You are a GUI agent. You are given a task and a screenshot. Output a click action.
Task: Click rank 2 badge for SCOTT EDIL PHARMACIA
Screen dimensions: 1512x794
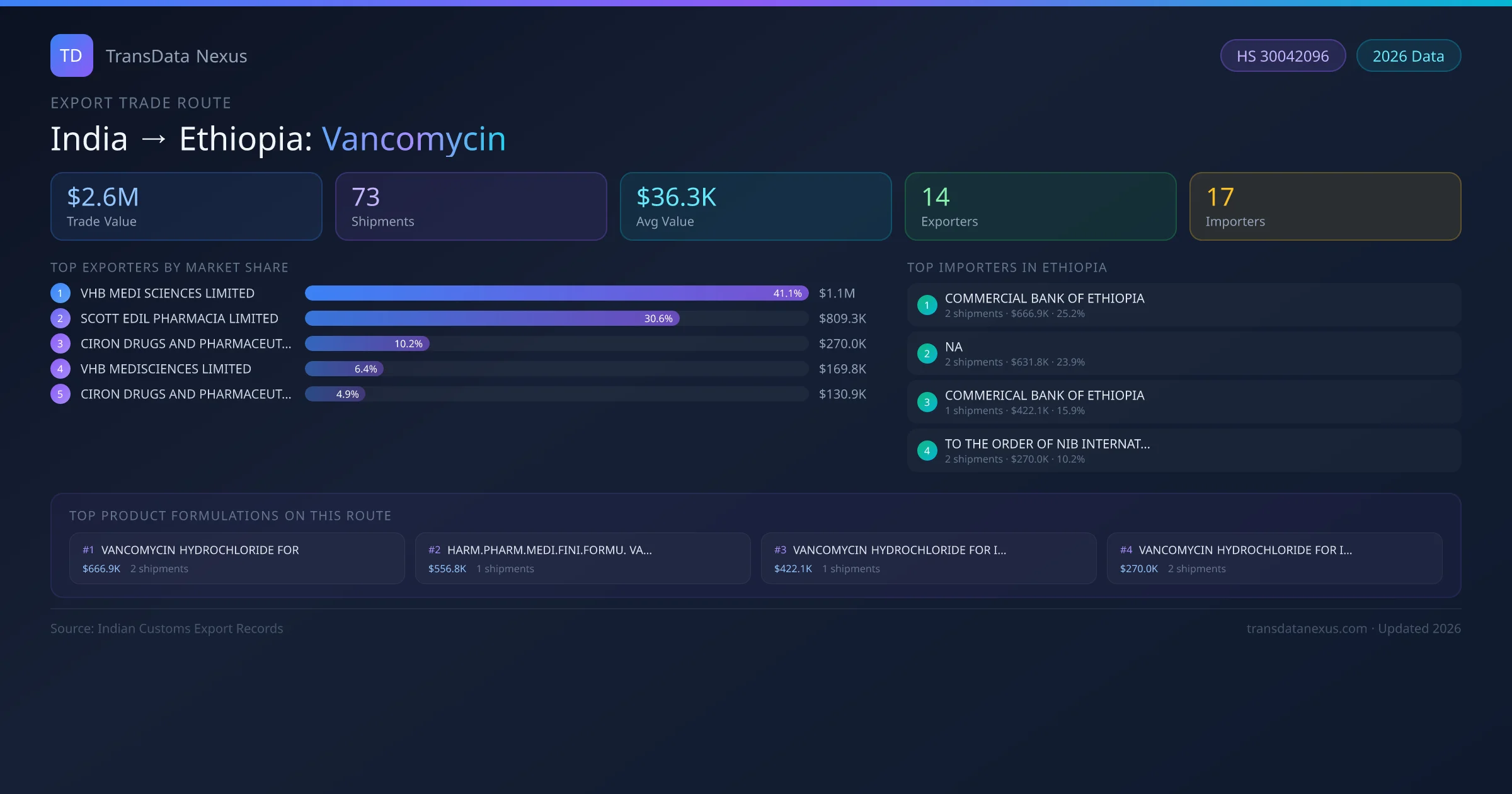click(60, 318)
